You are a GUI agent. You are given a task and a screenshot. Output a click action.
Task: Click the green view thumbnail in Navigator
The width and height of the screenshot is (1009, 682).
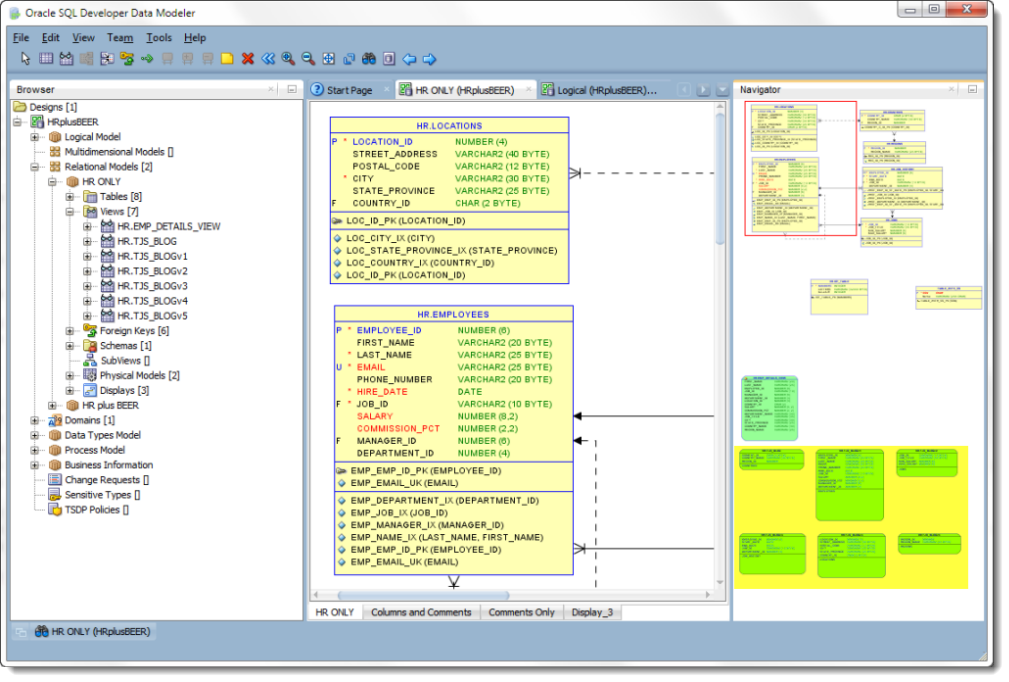click(x=770, y=408)
